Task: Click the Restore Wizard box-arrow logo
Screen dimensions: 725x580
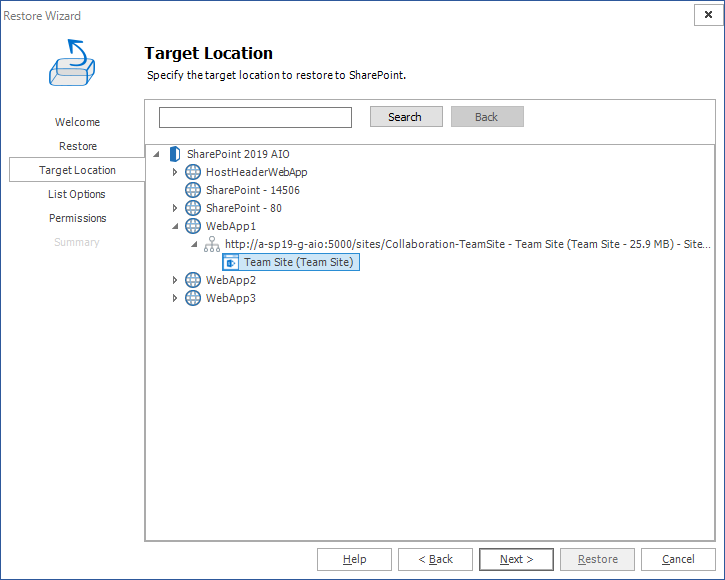Action: coord(72,63)
